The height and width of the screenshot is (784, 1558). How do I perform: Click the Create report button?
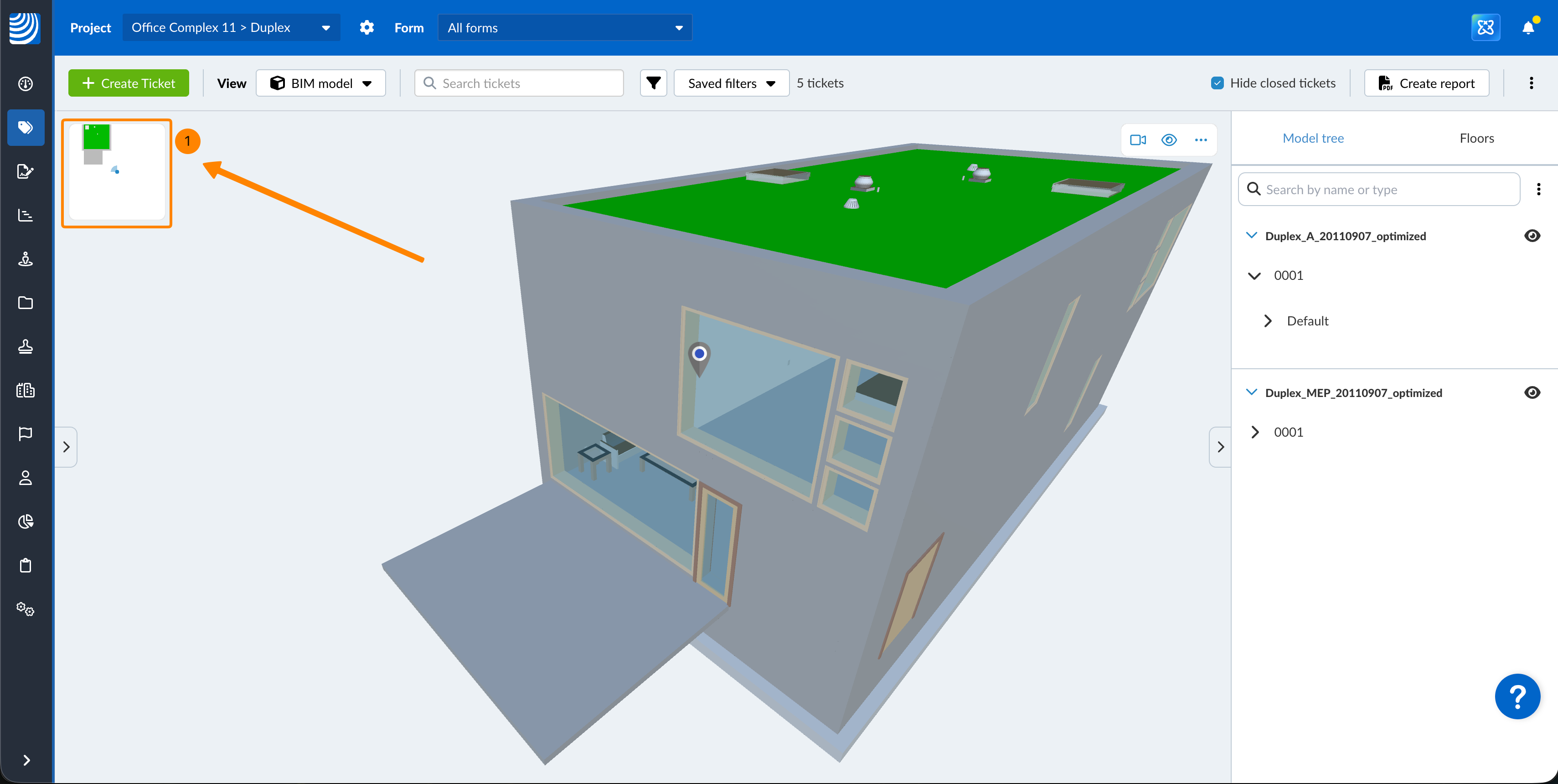click(x=1426, y=83)
